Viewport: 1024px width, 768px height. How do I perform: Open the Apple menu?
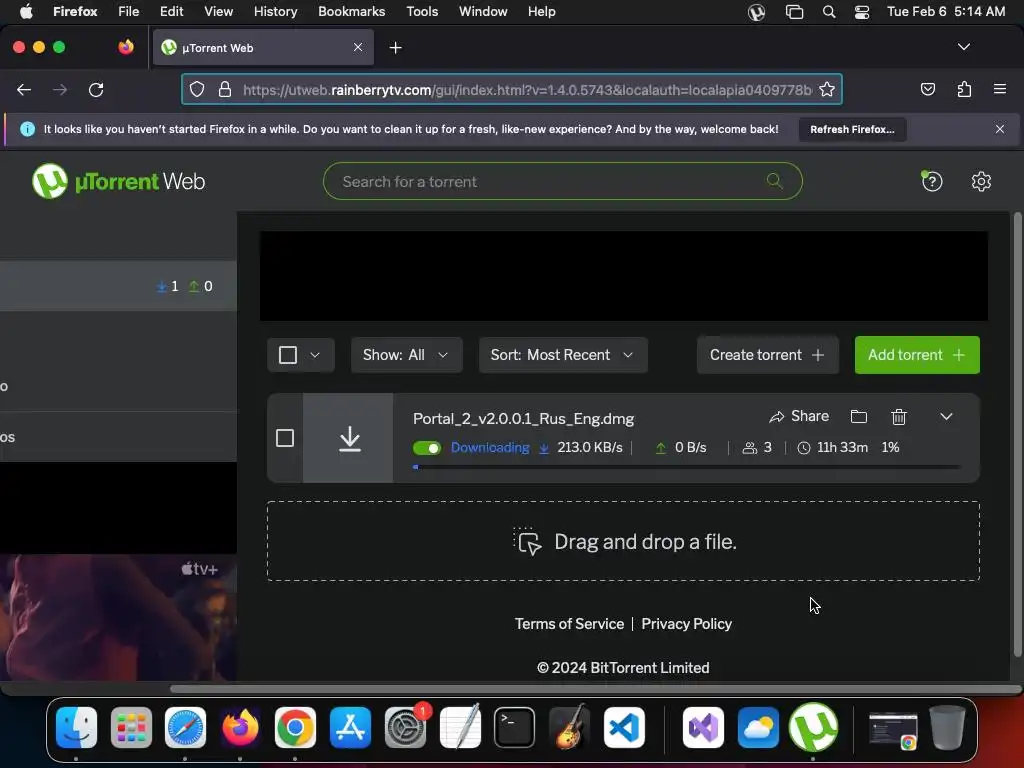click(x=26, y=12)
